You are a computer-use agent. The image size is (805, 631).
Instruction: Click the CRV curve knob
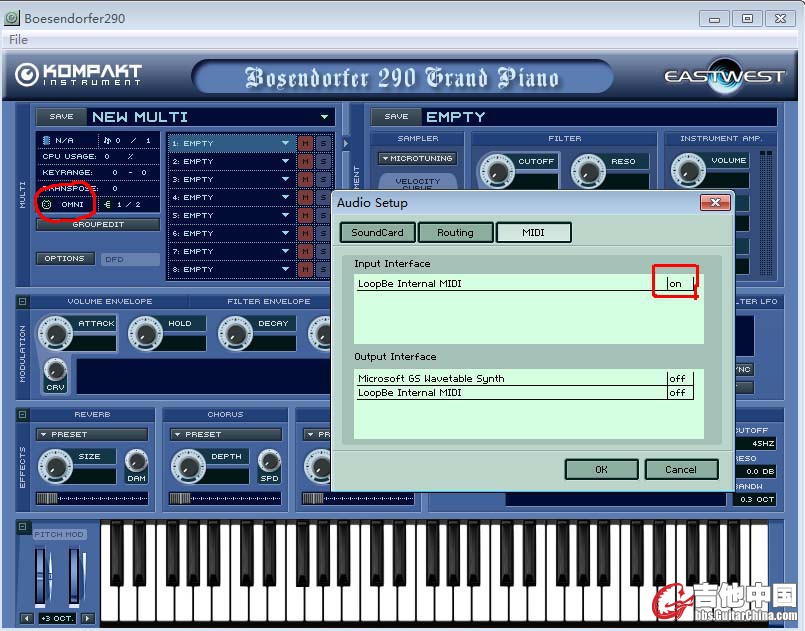[x=55, y=370]
